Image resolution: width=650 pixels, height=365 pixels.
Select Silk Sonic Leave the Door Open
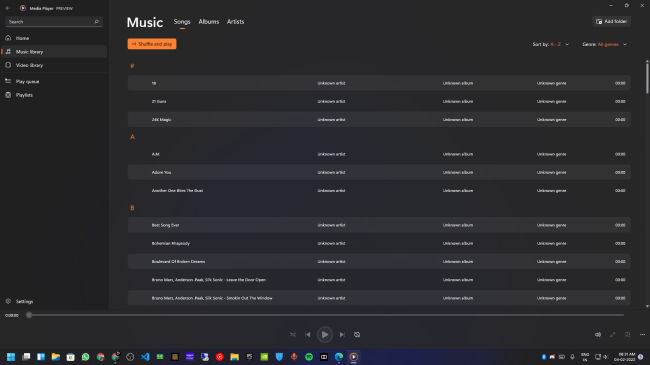coord(379,280)
